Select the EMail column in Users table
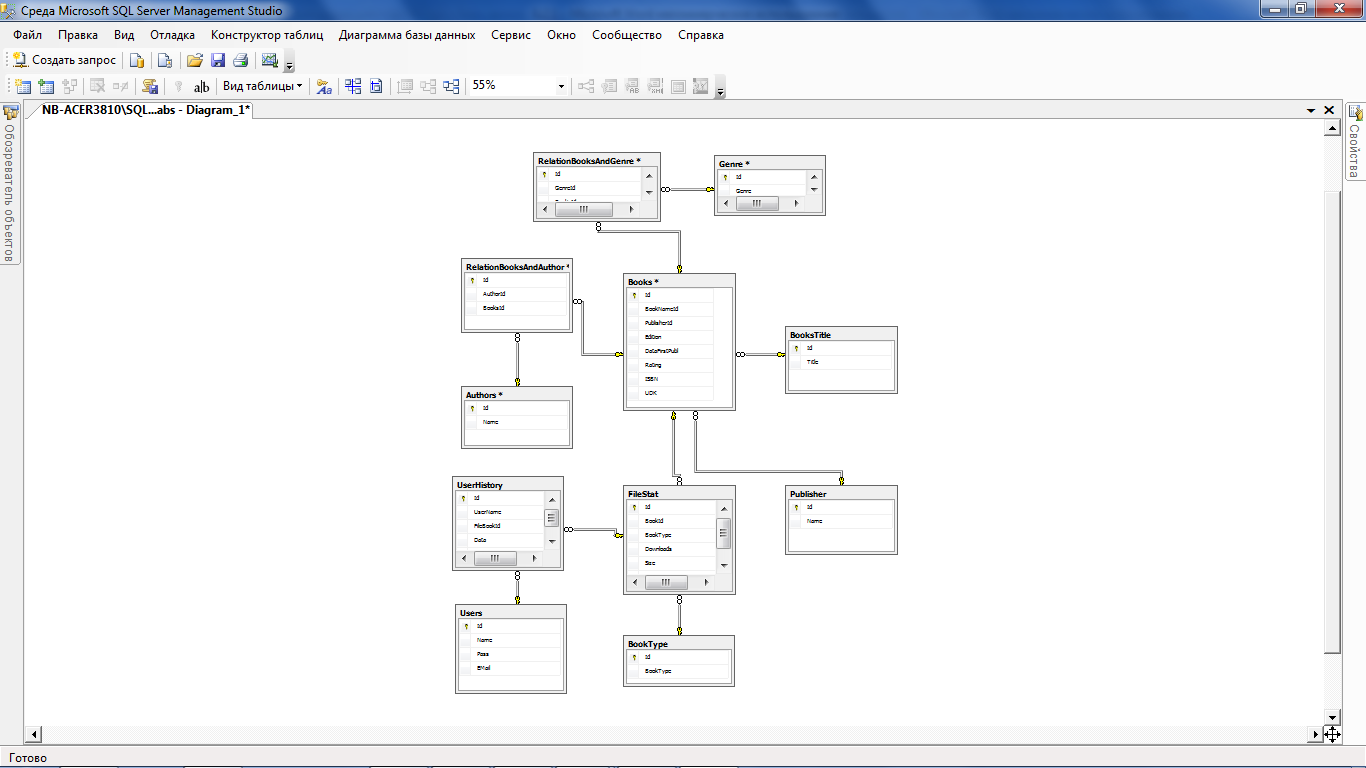This screenshot has height=768, width=1366. 510,667
